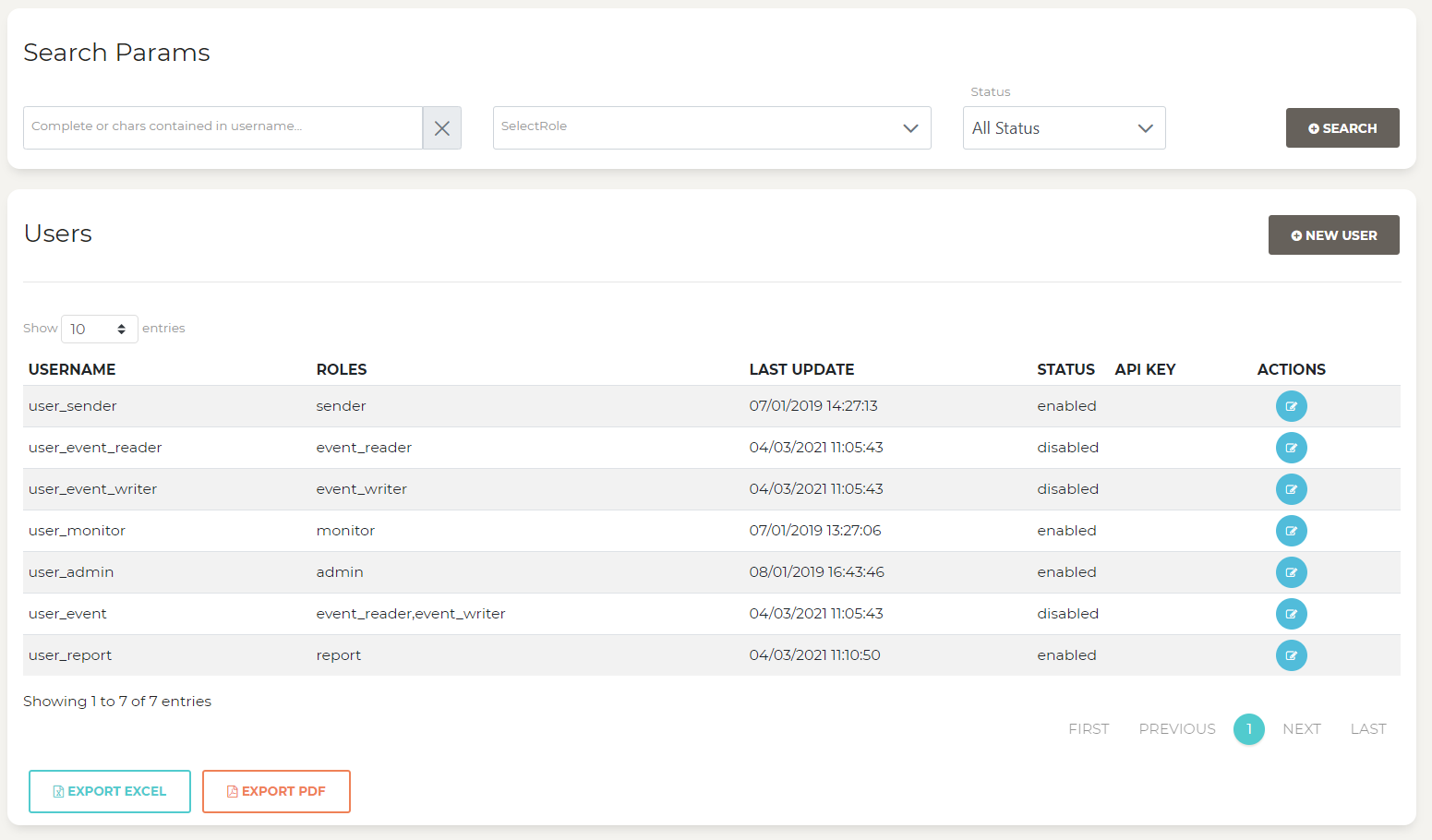Select the user_event_writer username cell

(92, 489)
